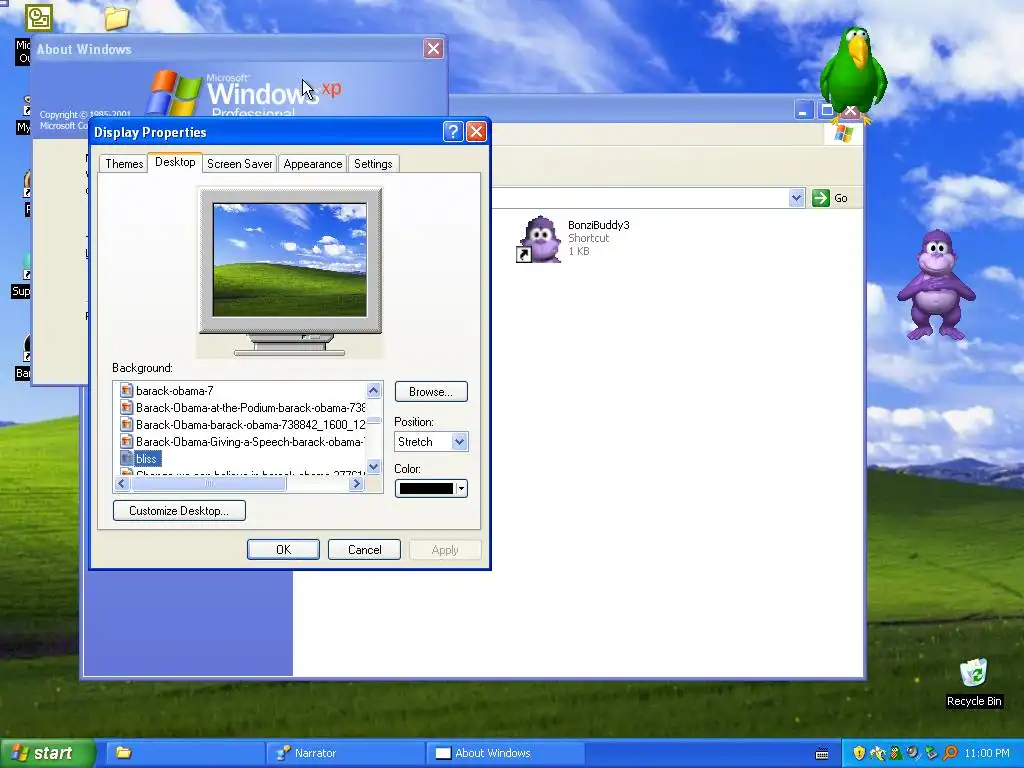This screenshot has width=1024, height=768.
Task: Minimize the Explorer window behind
Action: (x=803, y=110)
